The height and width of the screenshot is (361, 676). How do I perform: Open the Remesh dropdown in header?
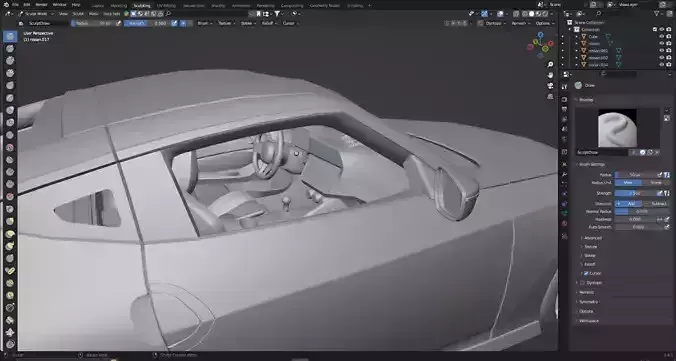[x=520, y=23]
